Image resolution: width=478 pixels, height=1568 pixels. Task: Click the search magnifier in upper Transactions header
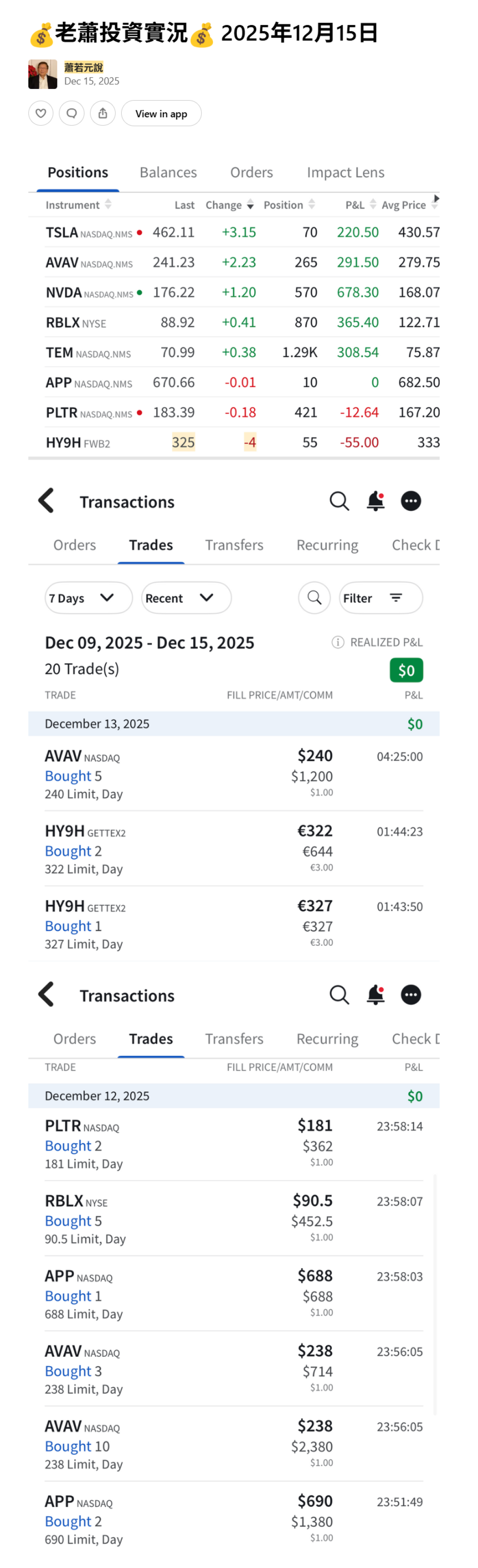[339, 501]
